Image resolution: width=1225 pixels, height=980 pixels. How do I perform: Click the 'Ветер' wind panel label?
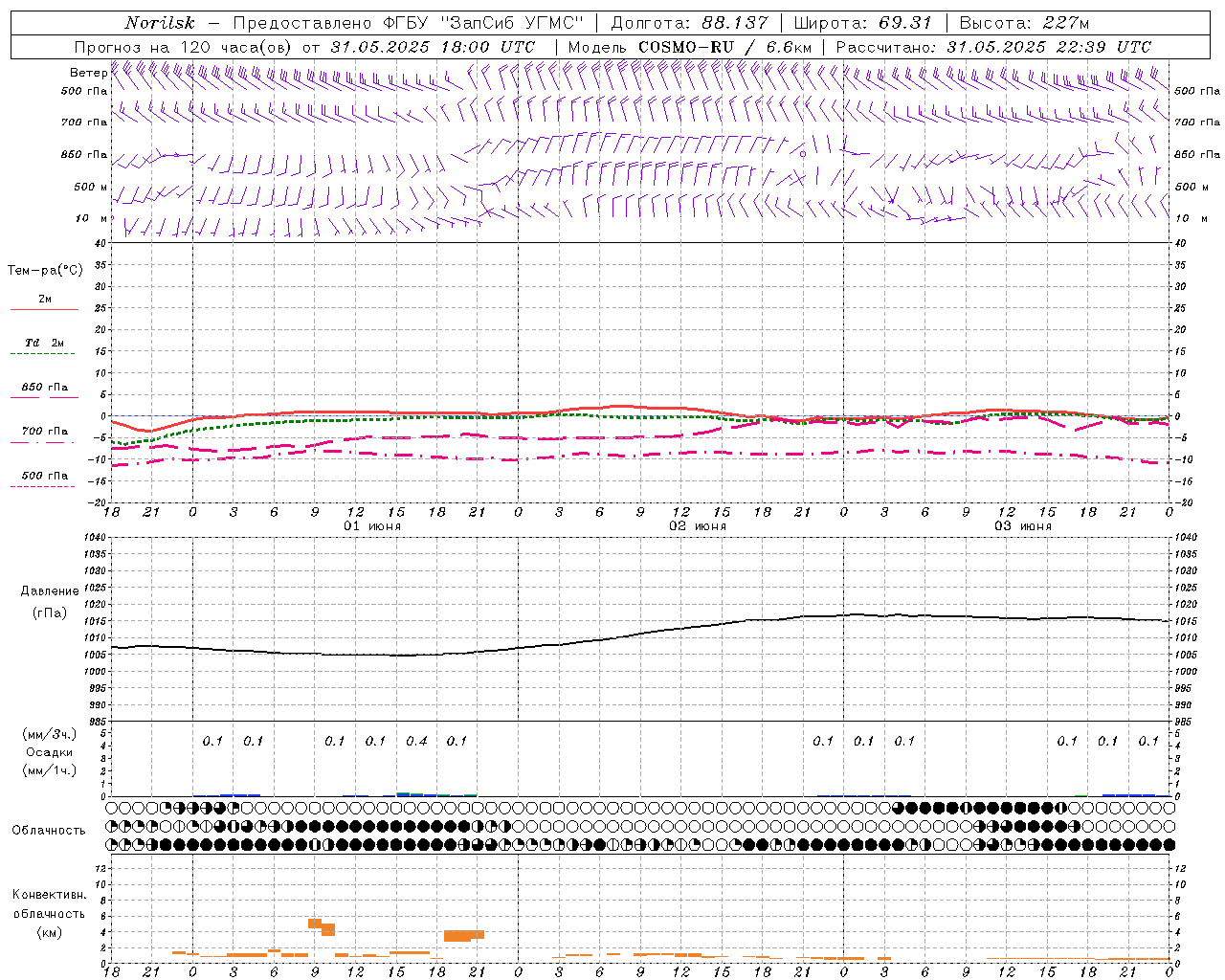(x=88, y=73)
